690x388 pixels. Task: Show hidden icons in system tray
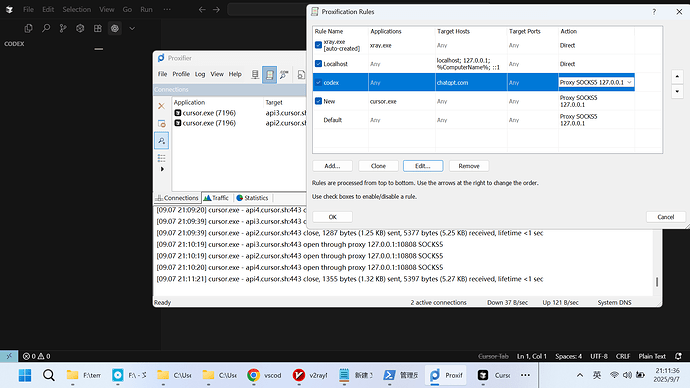coord(580,375)
